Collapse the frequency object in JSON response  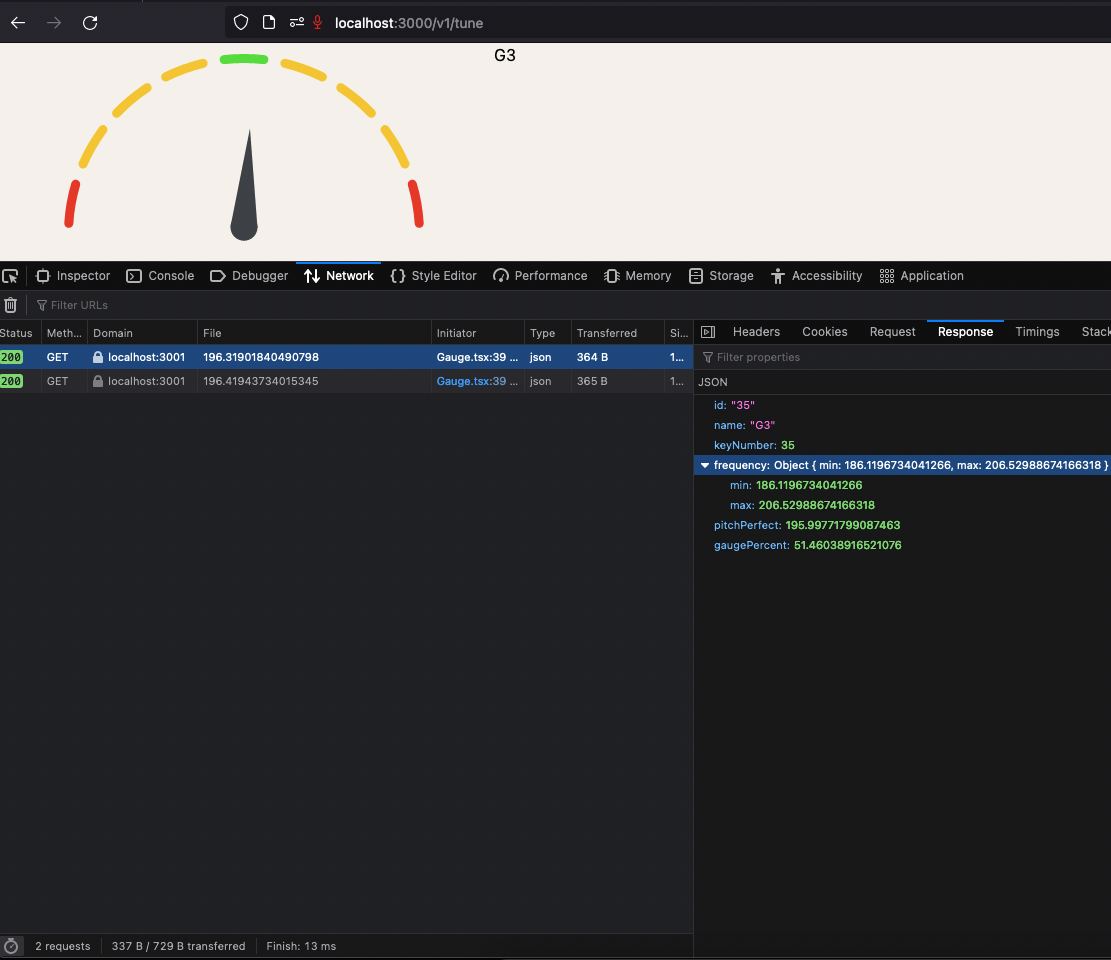(x=705, y=465)
